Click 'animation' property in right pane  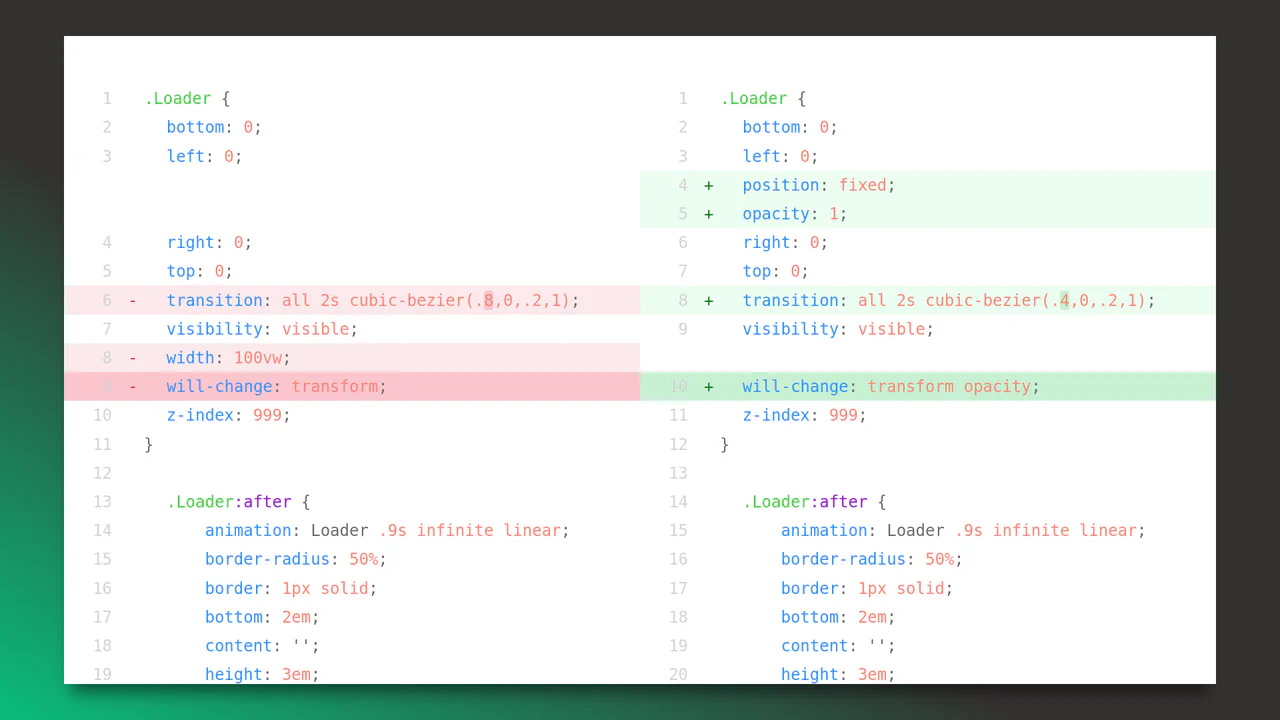(824, 530)
